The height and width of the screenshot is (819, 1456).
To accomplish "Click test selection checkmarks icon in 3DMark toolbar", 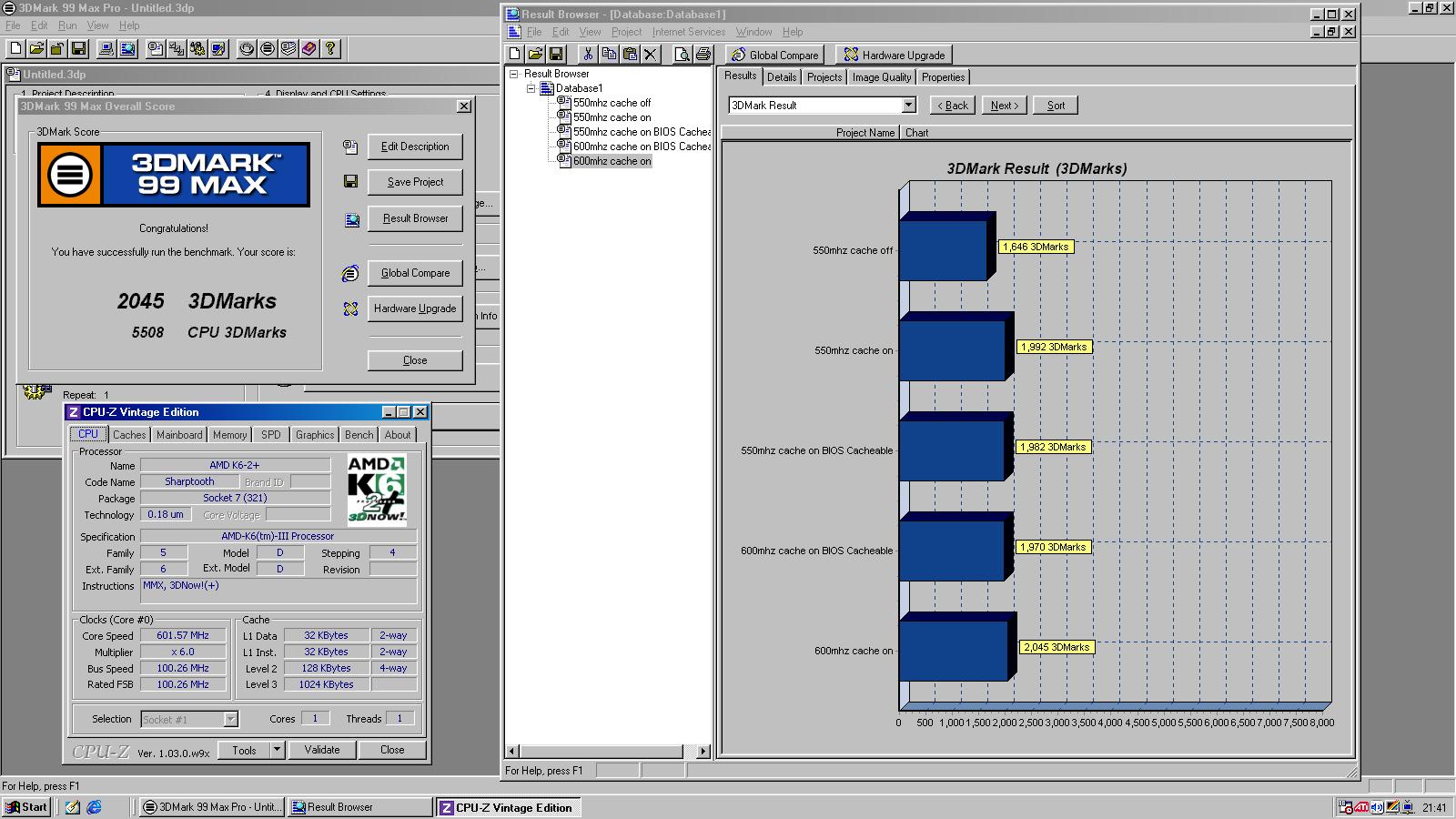I will pyautogui.click(x=177, y=48).
